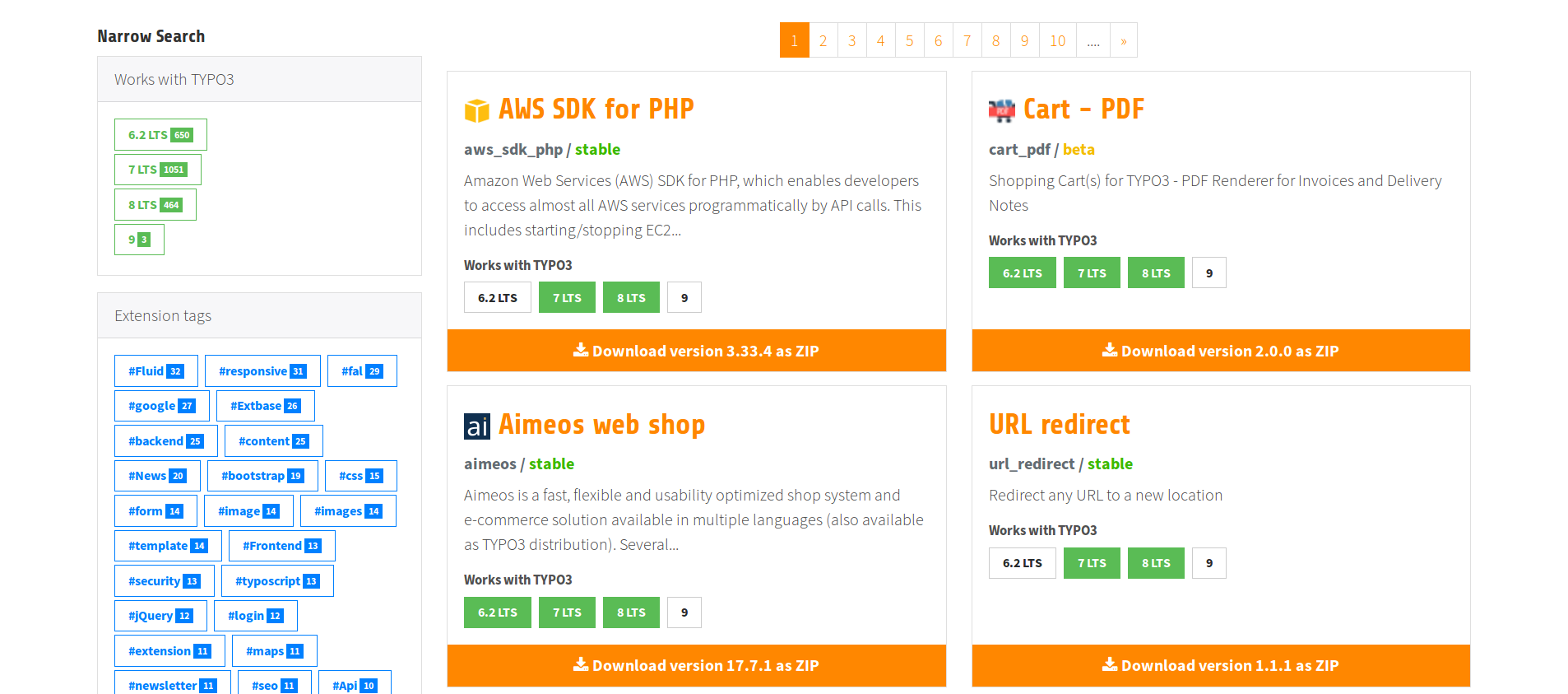
Task: Click the pagination ellipsis item
Action: pyautogui.click(x=1092, y=40)
